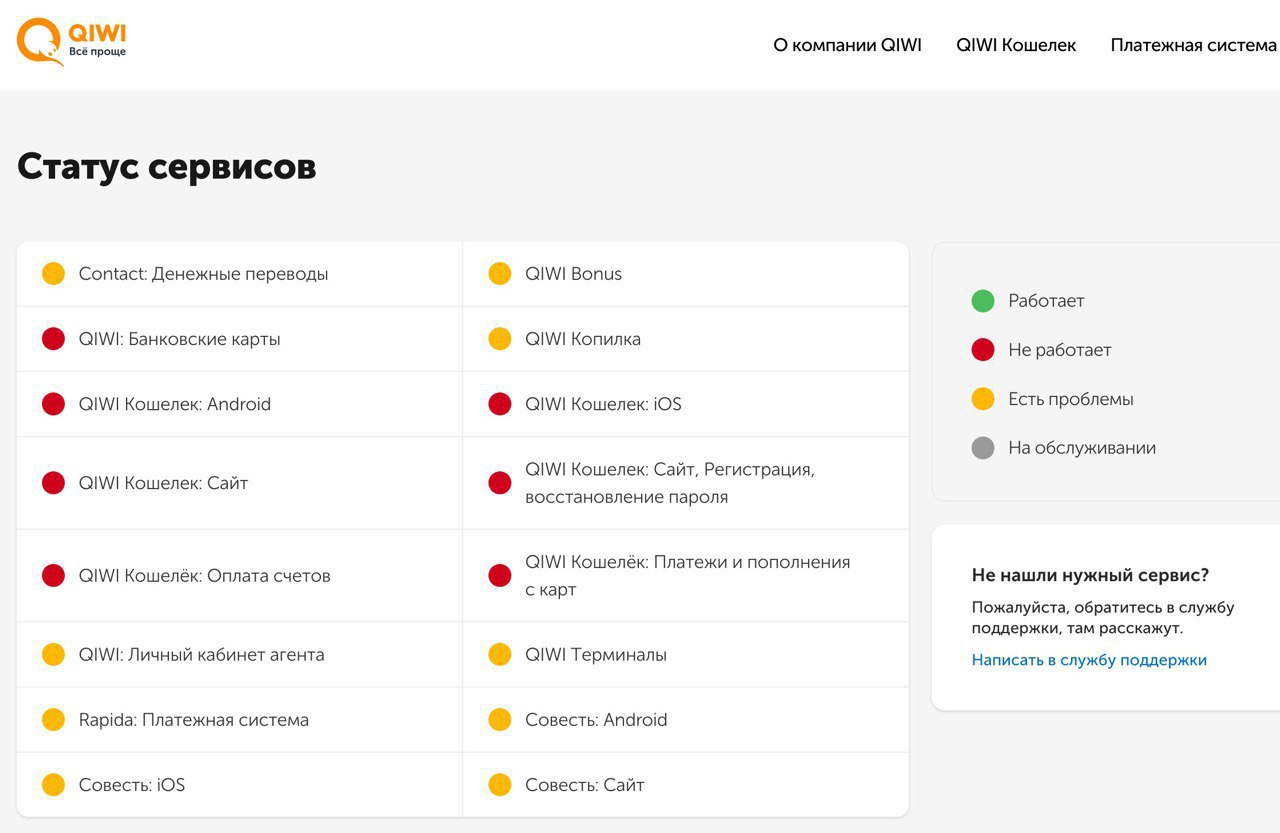The image size is (1280, 833).
Task: Click the red Не работает legend dot
Action: click(x=983, y=350)
